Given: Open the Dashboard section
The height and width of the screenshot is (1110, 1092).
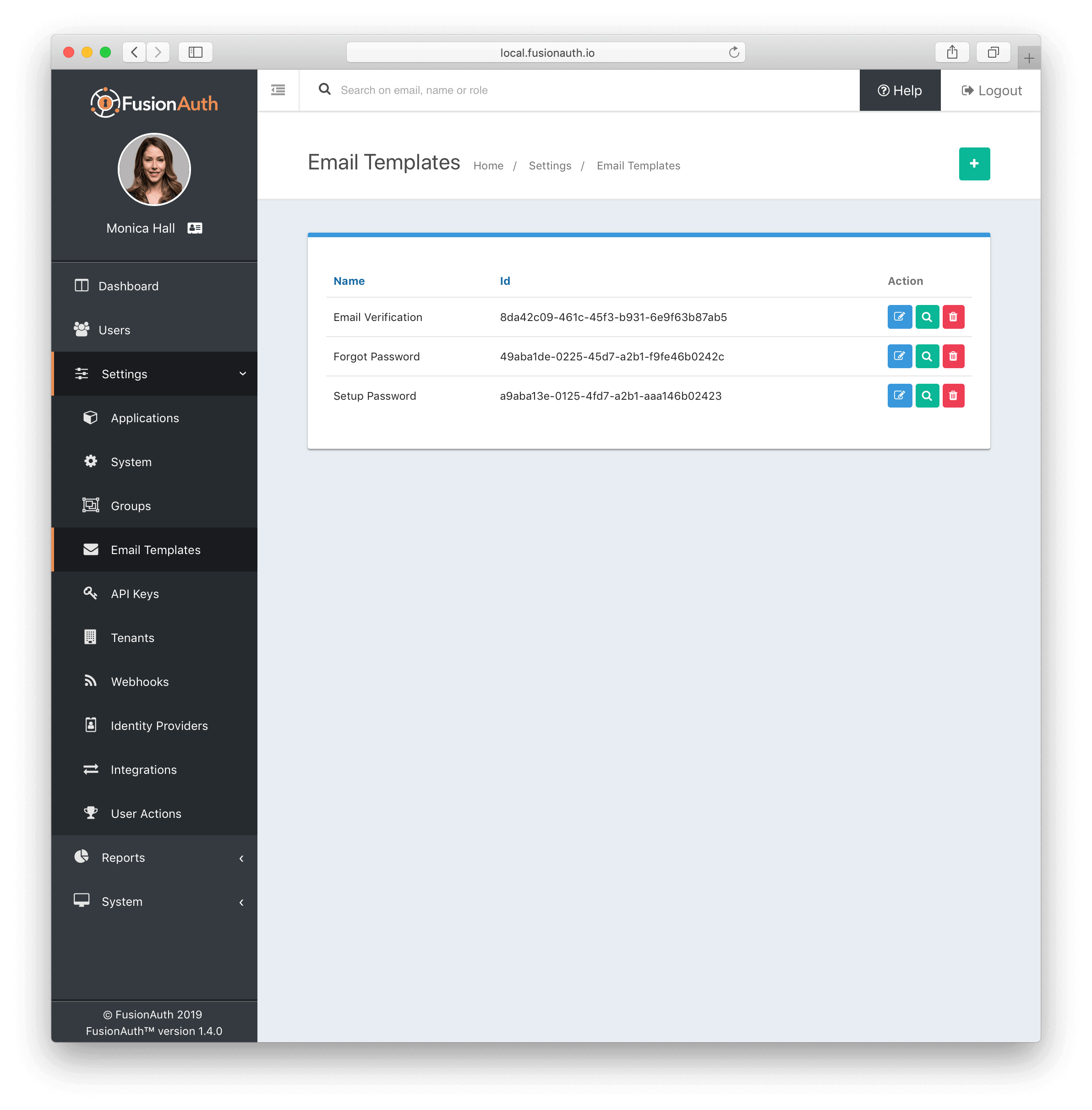Looking at the screenshot, I should point(128,286).
